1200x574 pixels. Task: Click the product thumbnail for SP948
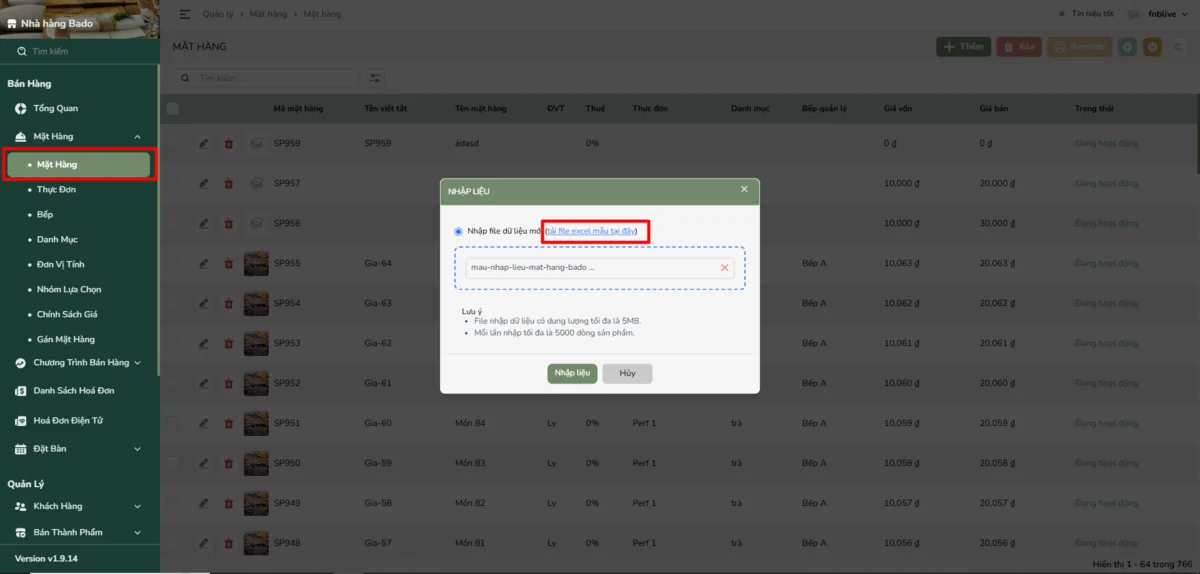pyautogui.click(x=256, y=544)
